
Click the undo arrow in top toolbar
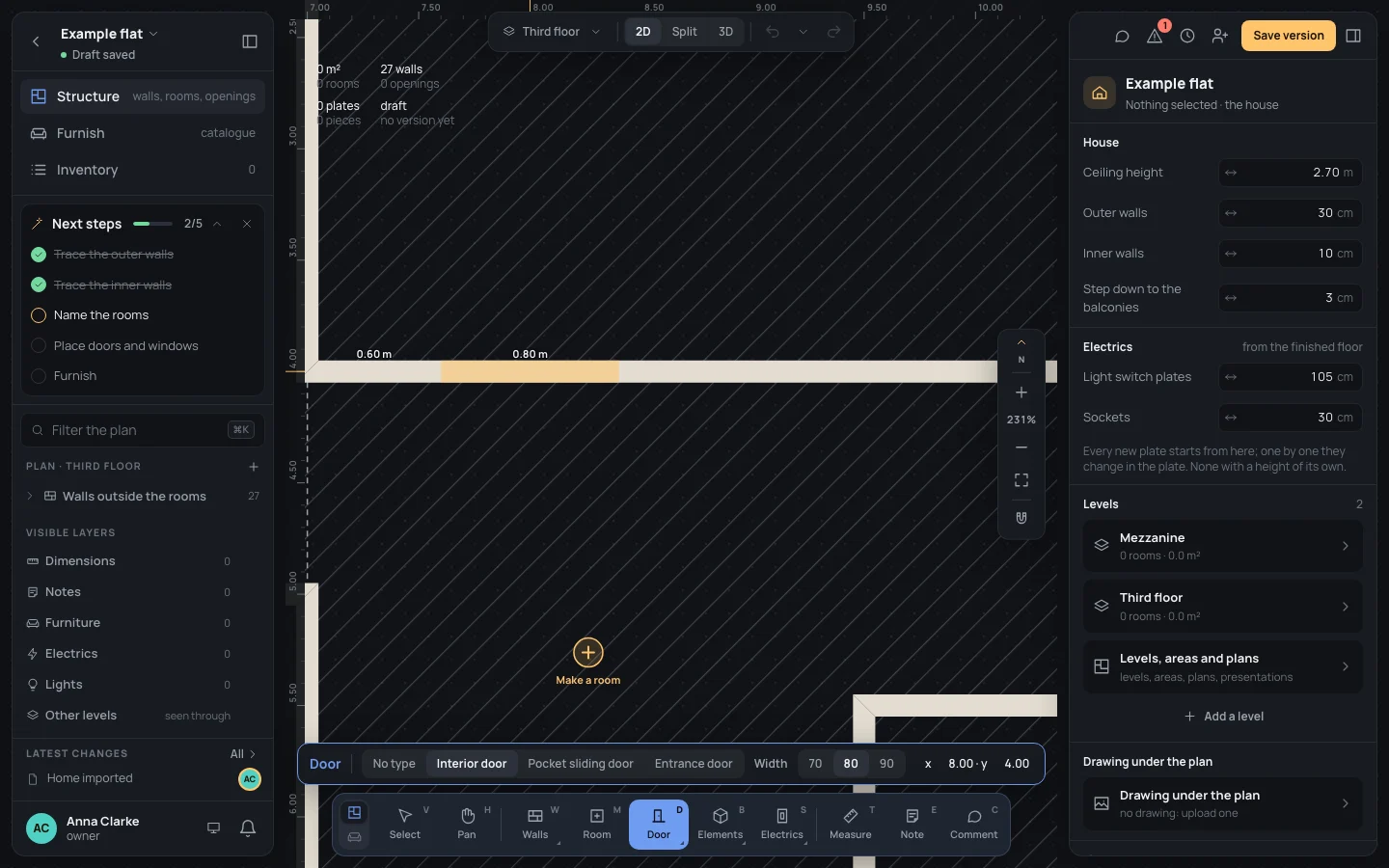pyautogui.click(x=773, y=32)
